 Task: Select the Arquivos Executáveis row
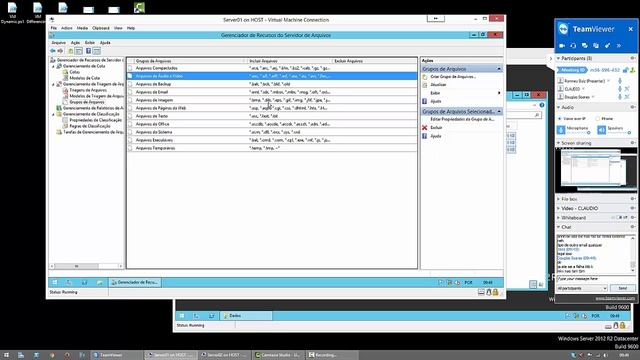coord(272,140)
